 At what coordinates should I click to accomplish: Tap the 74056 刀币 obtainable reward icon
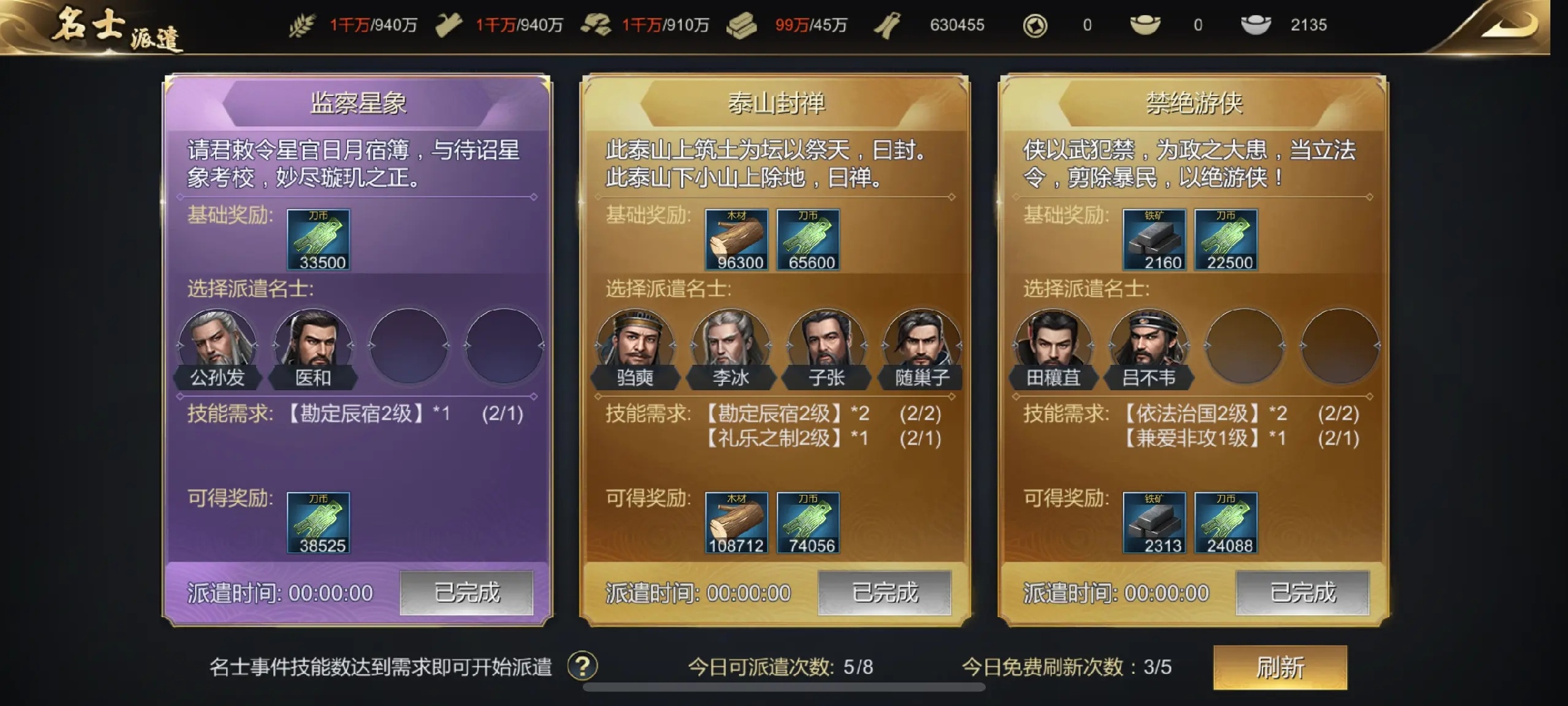point(808,523)
